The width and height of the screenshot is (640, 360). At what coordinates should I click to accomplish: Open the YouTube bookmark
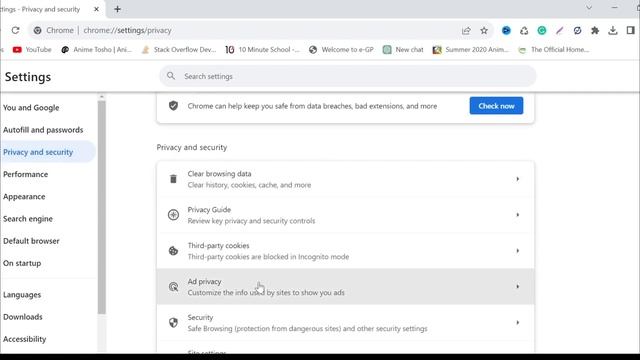click(x=32, y=49)
